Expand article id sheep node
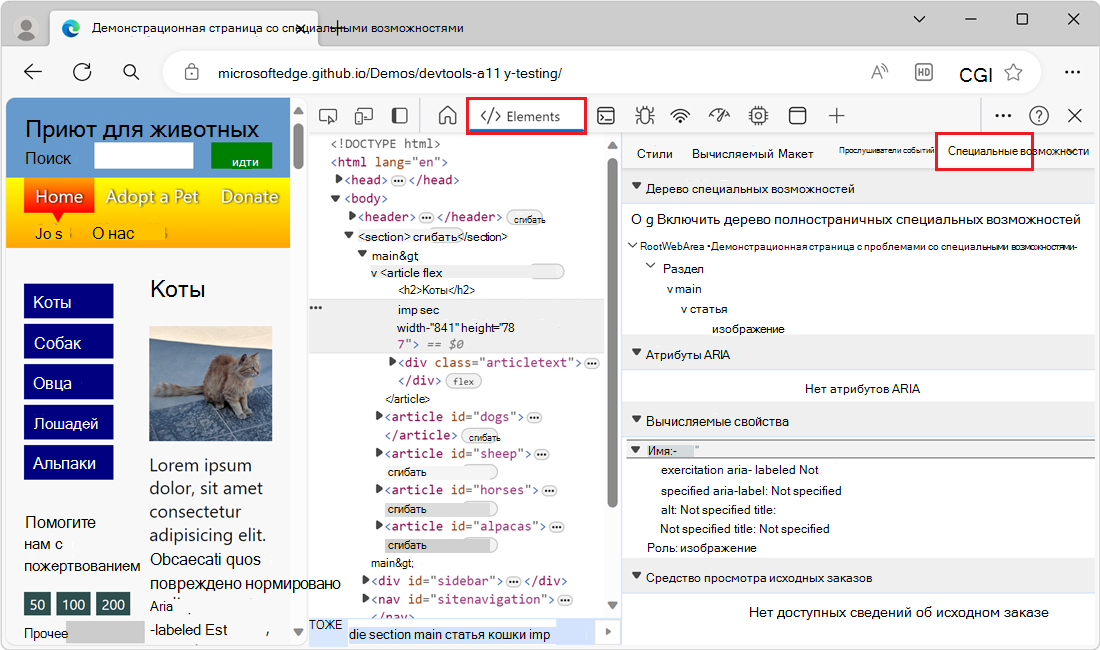This screenshot has height=650, width=1100. (x=380, y=453)
